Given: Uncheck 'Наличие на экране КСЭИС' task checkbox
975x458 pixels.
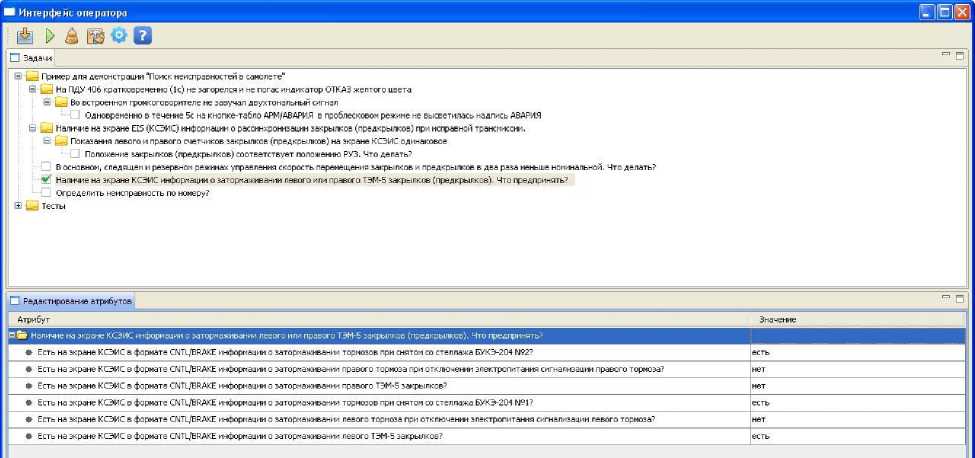Looking at the screenshot, I should (47, 180).
